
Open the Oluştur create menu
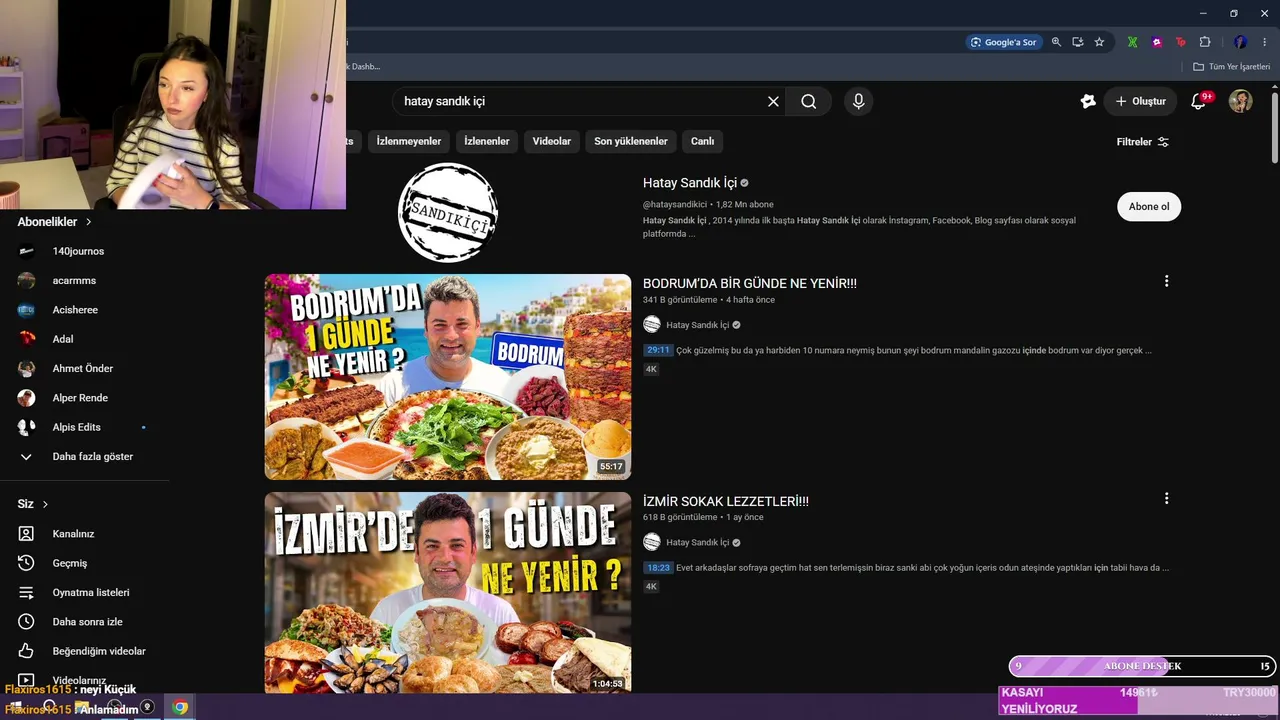1140,101
